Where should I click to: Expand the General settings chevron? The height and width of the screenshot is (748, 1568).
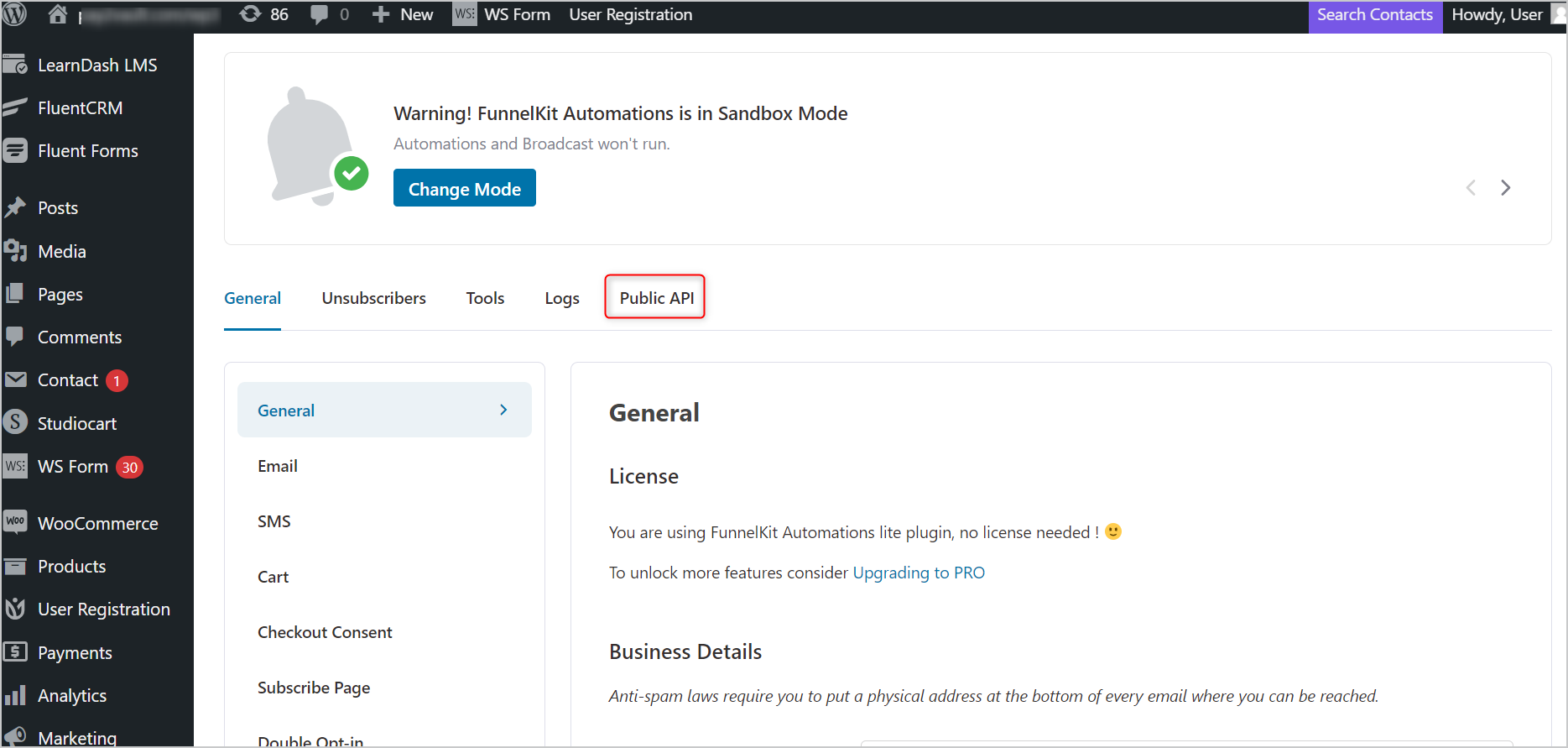coord(503,410)
